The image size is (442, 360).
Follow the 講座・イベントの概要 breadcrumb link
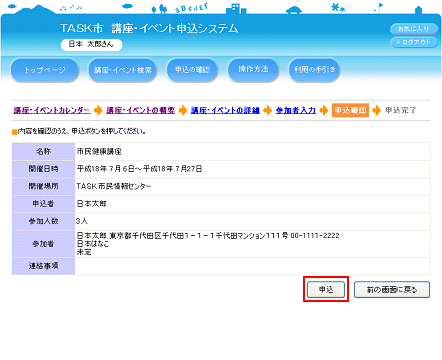[x=140, y=110]
